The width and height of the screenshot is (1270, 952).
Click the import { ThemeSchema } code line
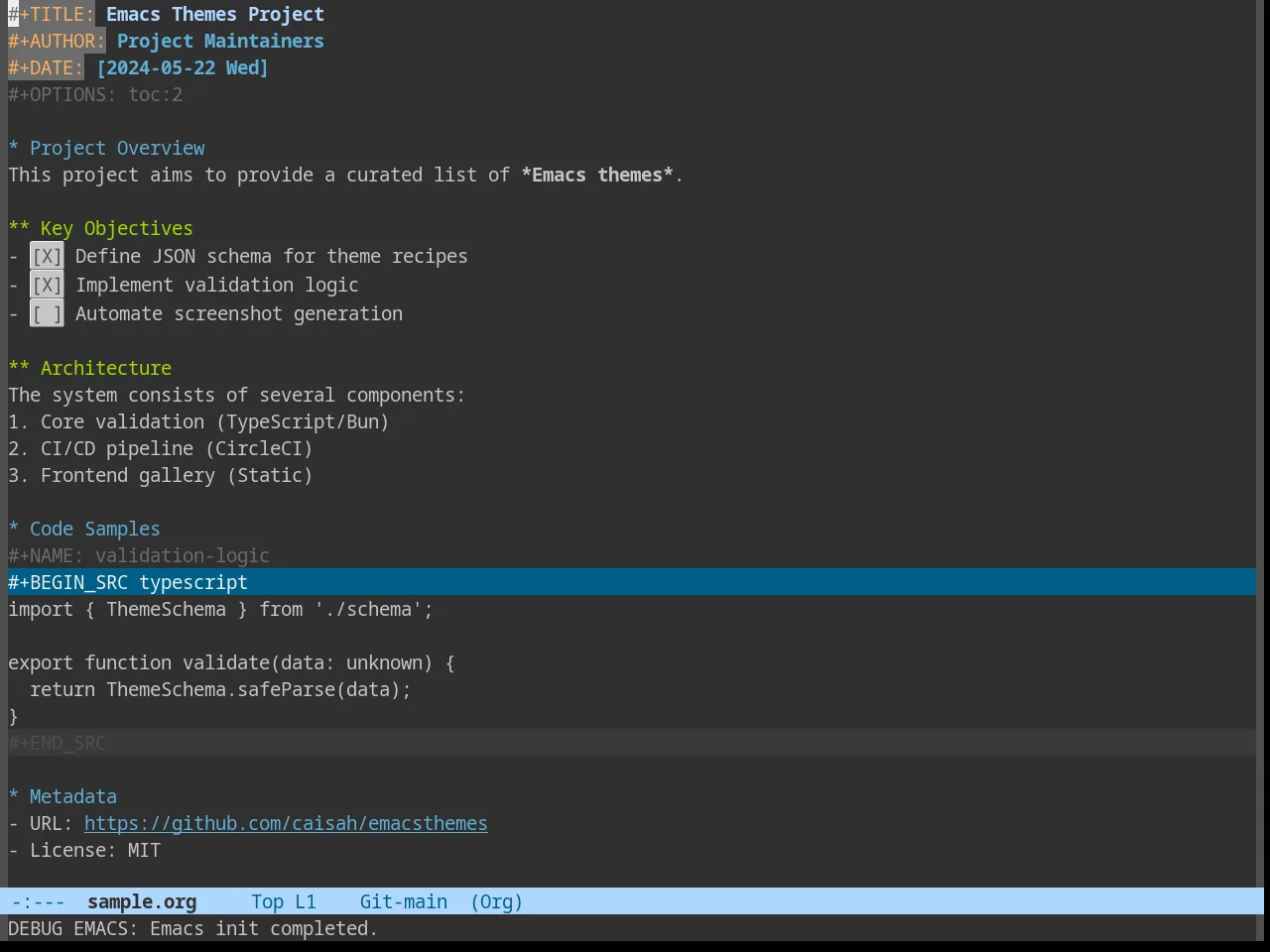coord(220,609)
